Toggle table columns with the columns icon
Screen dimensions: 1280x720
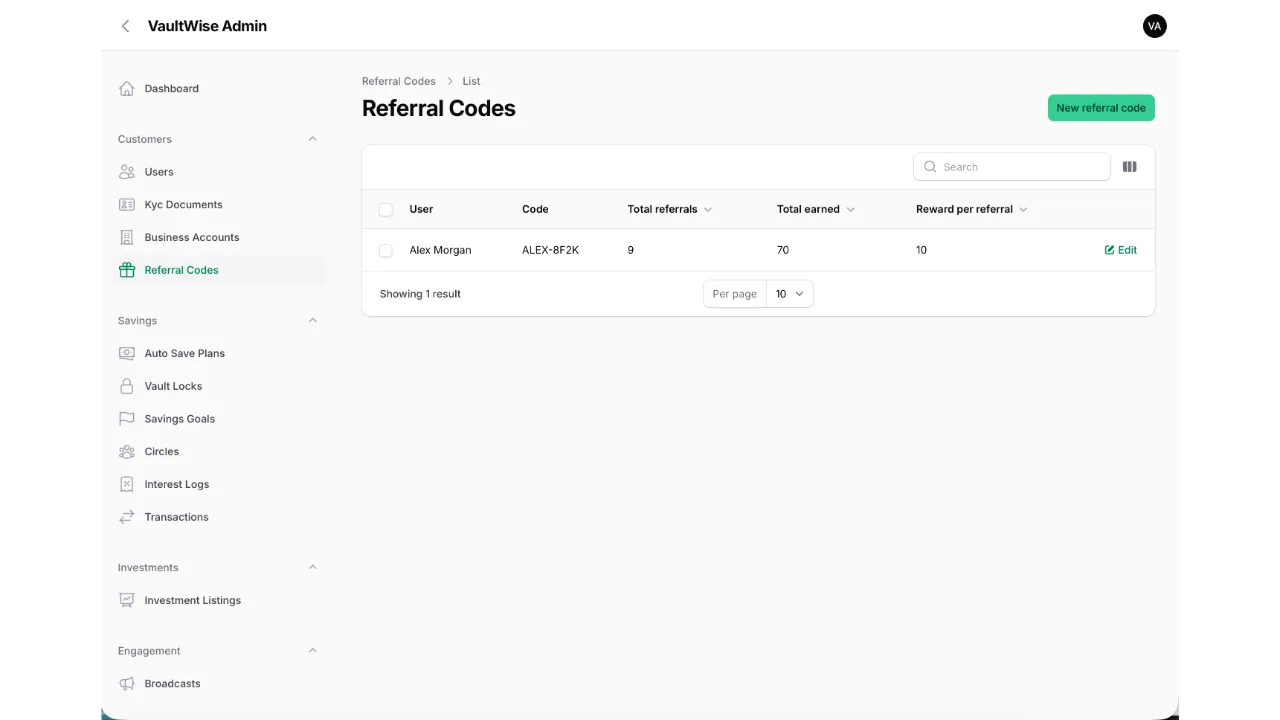click(x=1129, y=167)
